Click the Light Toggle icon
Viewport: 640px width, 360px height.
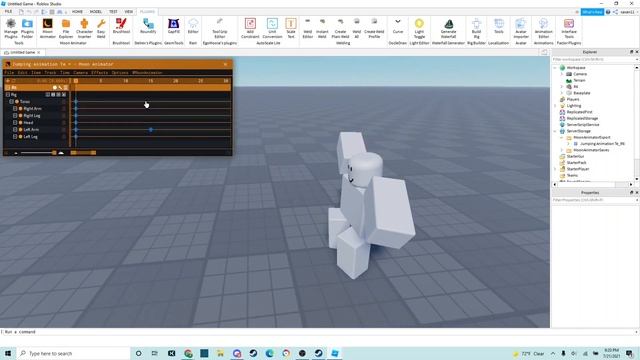pos(419,29)
